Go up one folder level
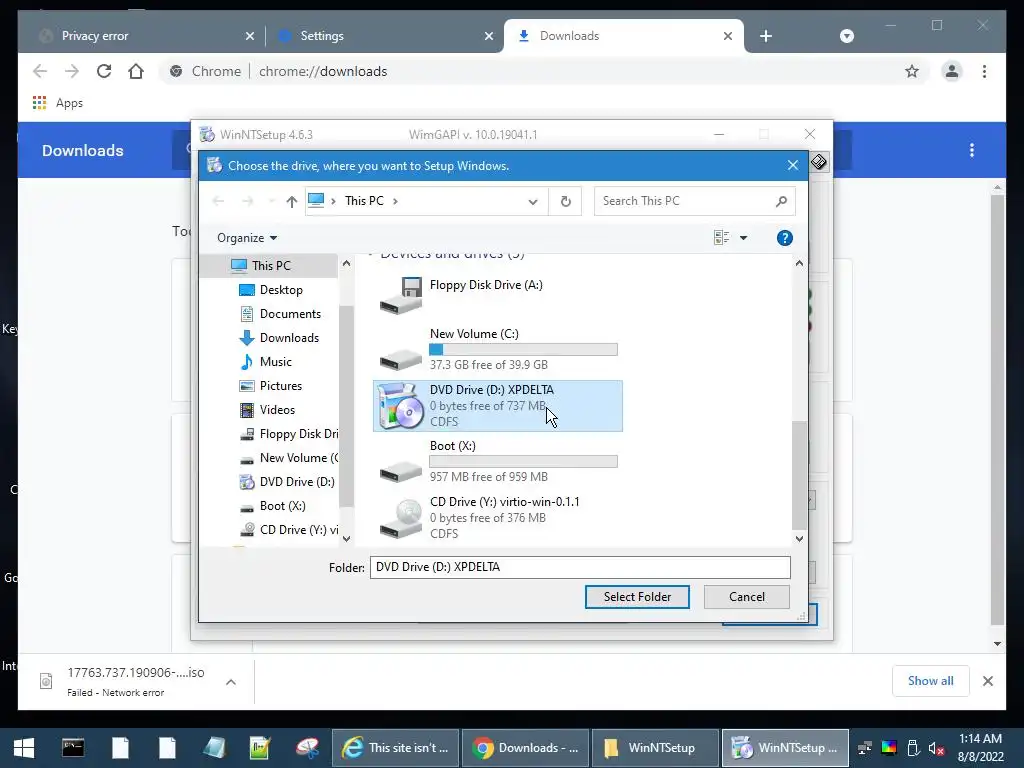This screenshot has height=768, width=1024. (x=291, y=201)
